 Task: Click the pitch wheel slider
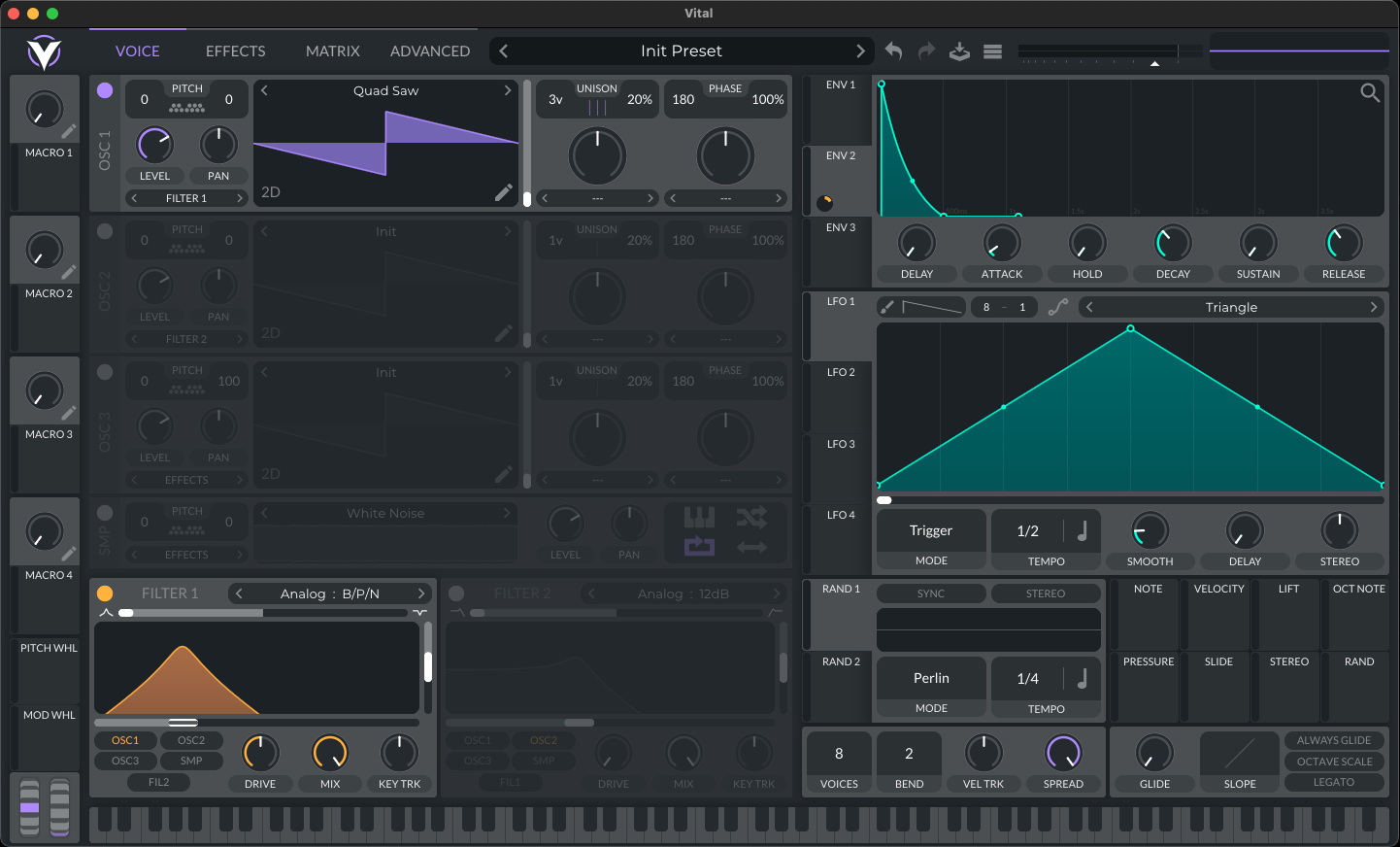click(x=30, y=807)
